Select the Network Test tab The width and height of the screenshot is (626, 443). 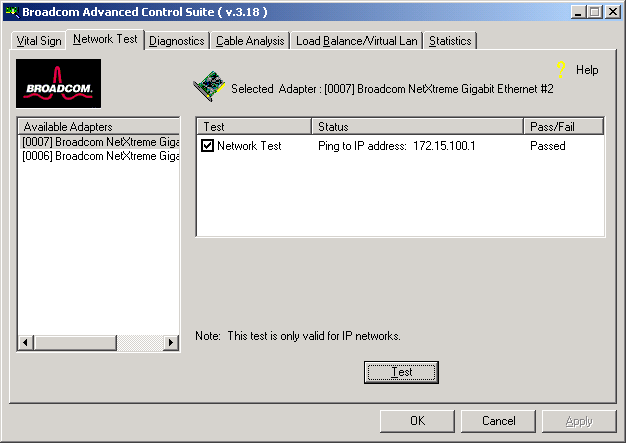click(105, 39)
